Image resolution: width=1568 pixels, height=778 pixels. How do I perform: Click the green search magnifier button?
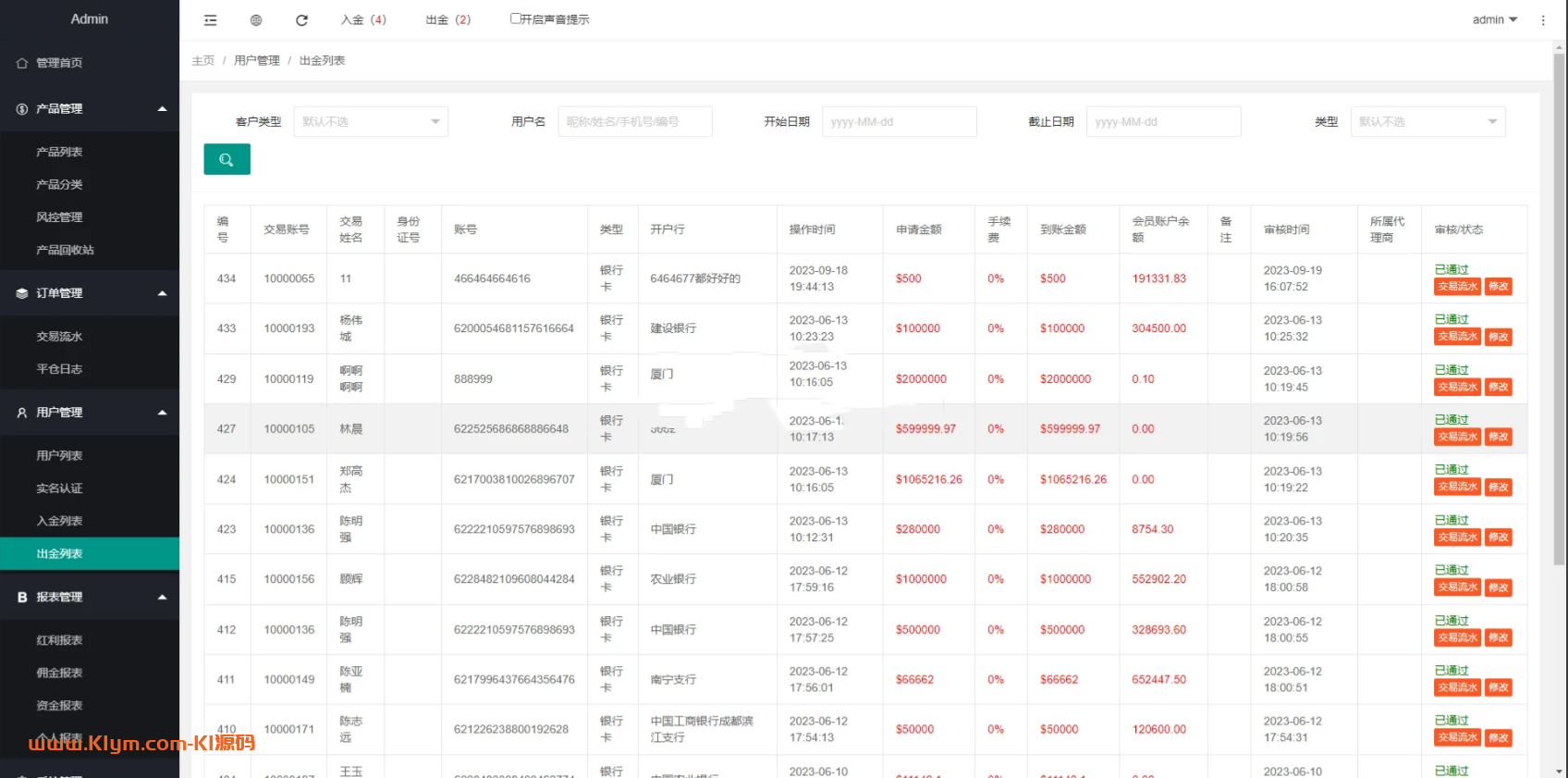(227, 160)
